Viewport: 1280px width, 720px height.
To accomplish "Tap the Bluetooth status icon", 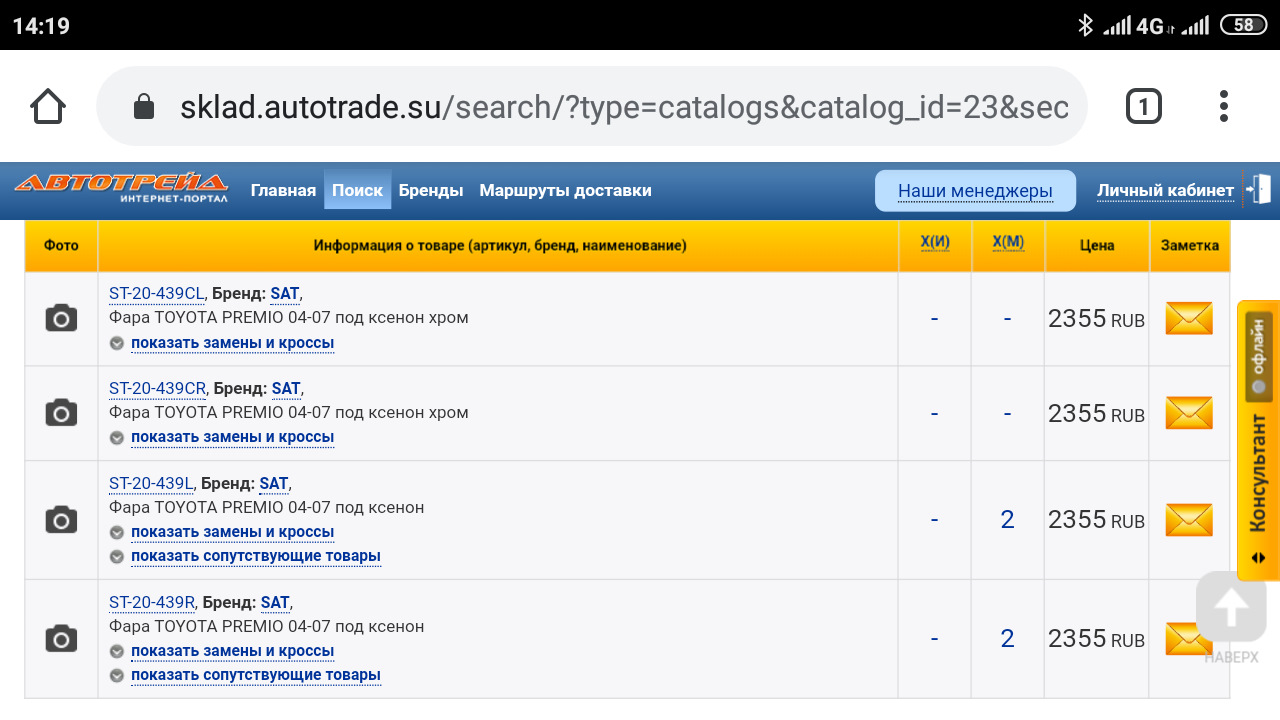I will point(1085,25).
